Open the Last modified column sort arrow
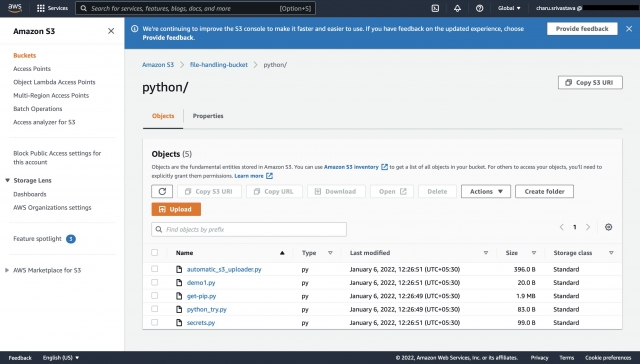640x364 pixels. 486,253
